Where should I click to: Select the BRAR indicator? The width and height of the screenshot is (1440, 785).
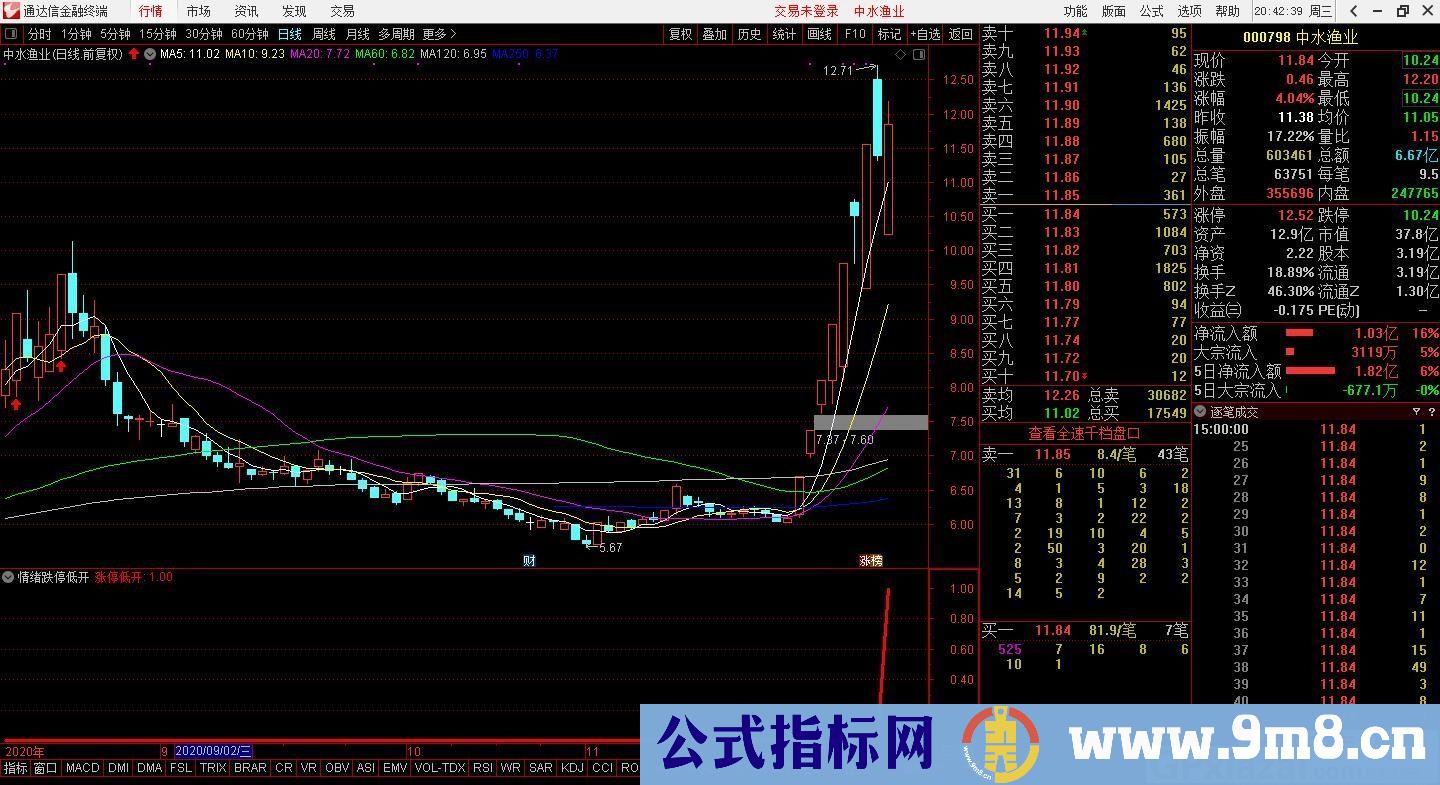[250, 768]
